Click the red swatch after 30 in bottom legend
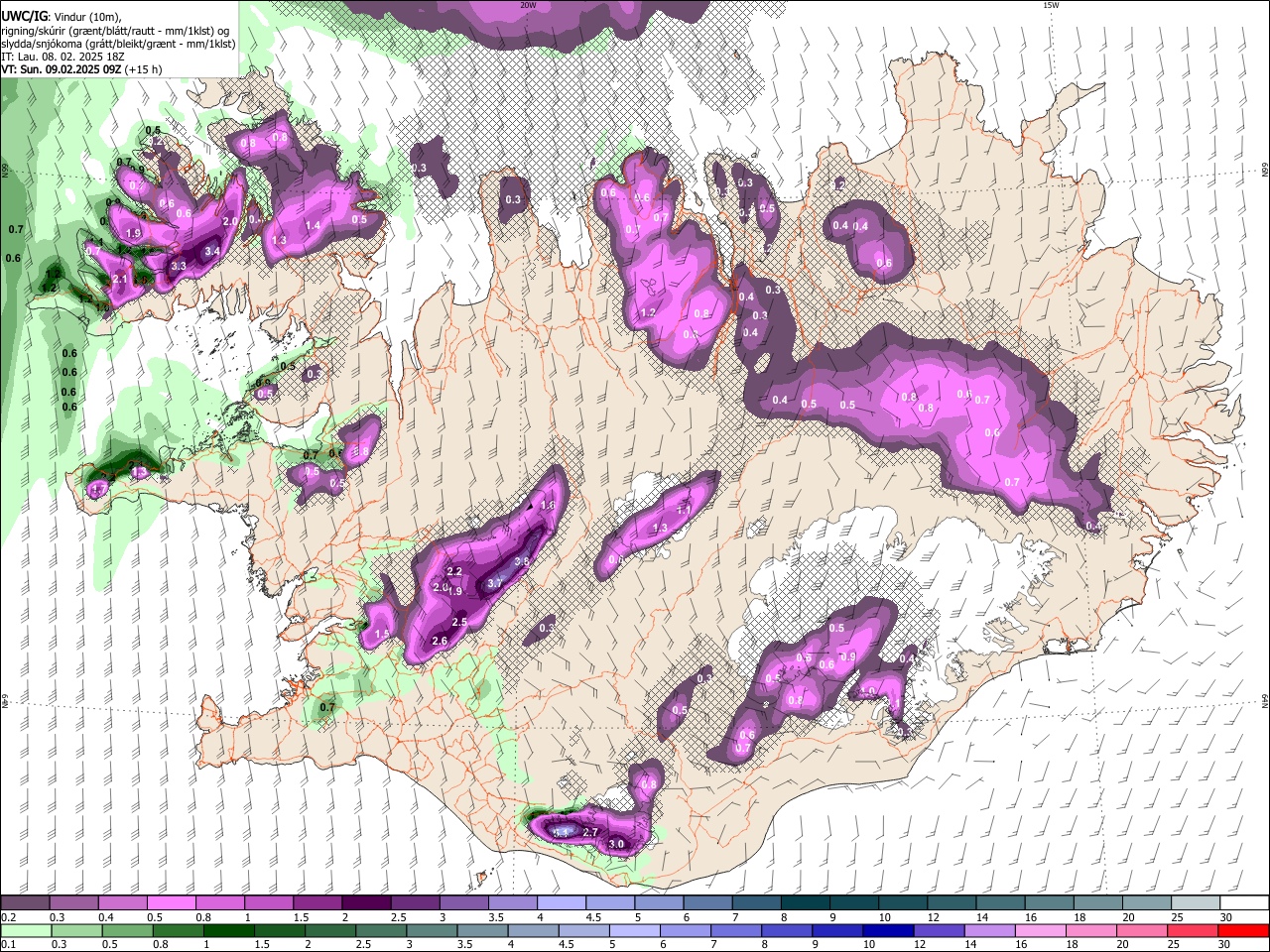 pos(1244,930)
